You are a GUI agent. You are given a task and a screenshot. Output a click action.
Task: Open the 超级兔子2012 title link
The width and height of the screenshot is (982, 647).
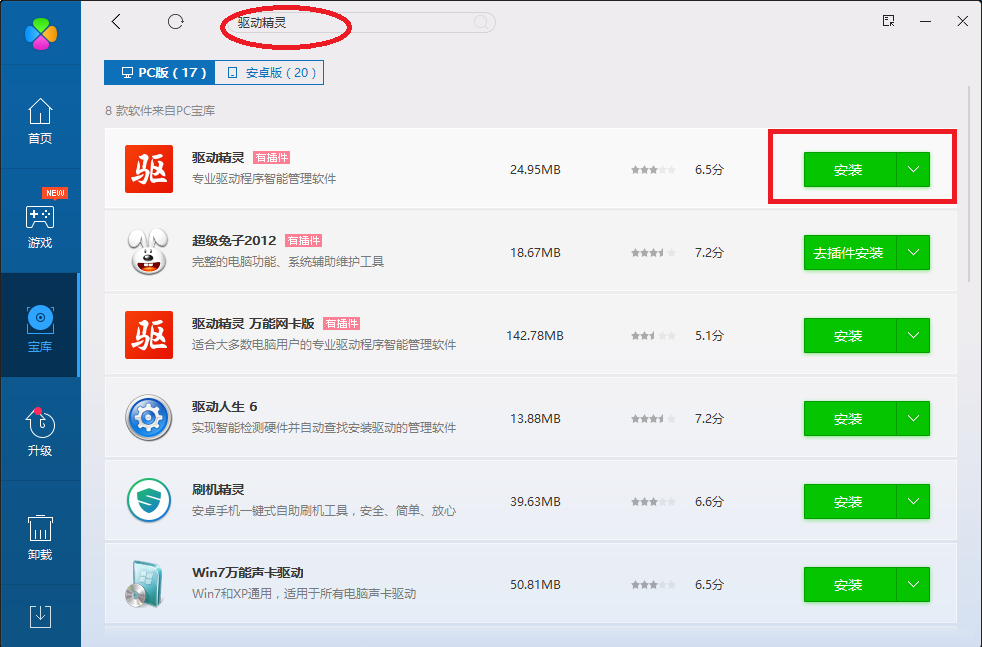pyautogui.click(x=234, y=241)
